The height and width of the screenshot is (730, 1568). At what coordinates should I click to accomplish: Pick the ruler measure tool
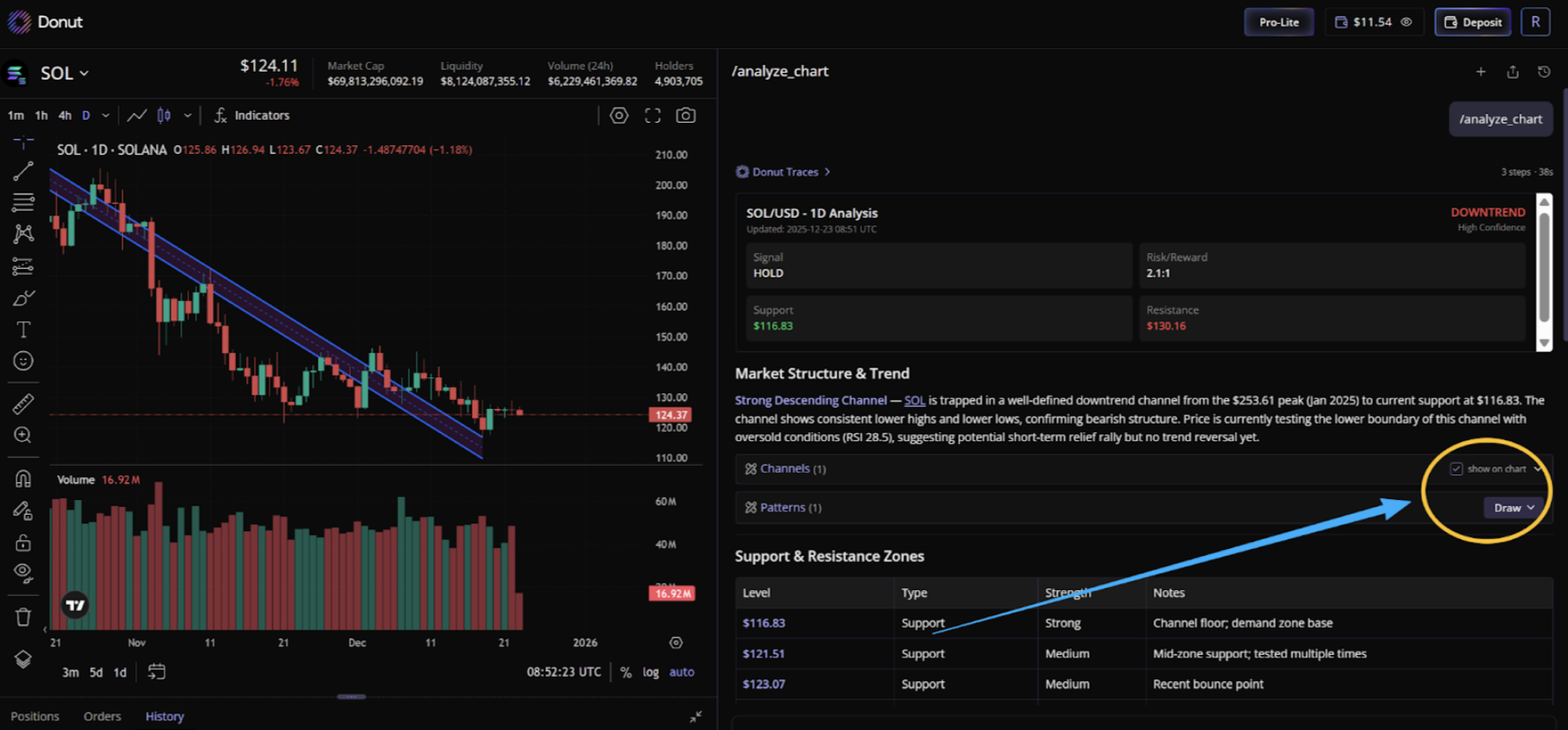[x=24, y=404]
